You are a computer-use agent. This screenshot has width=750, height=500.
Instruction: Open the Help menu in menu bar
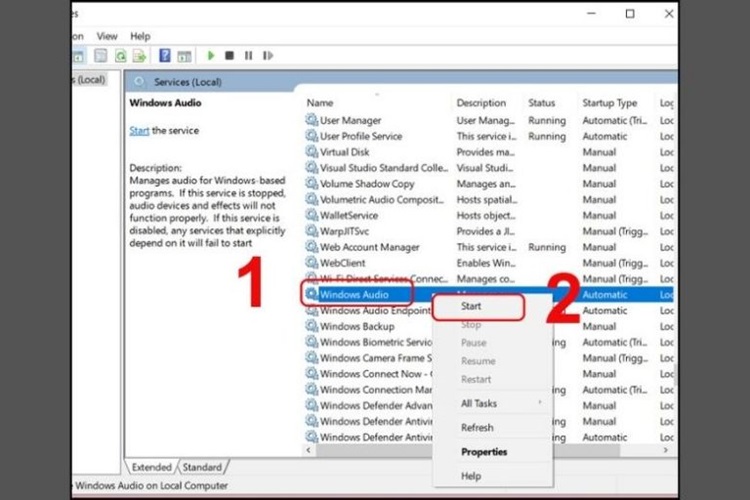140,36
